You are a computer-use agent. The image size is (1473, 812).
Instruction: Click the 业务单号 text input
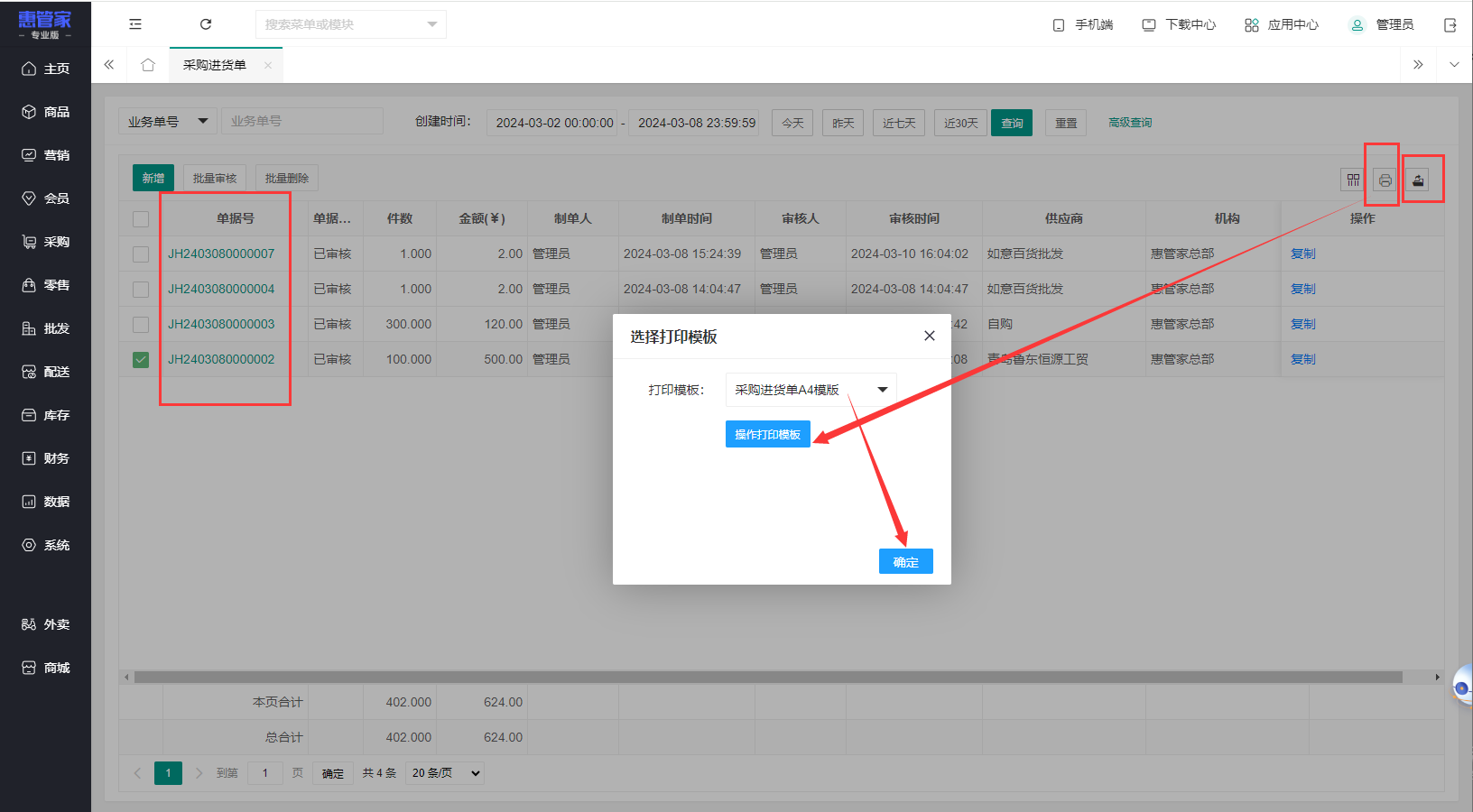pyautogui.click(x=302, y=121)
